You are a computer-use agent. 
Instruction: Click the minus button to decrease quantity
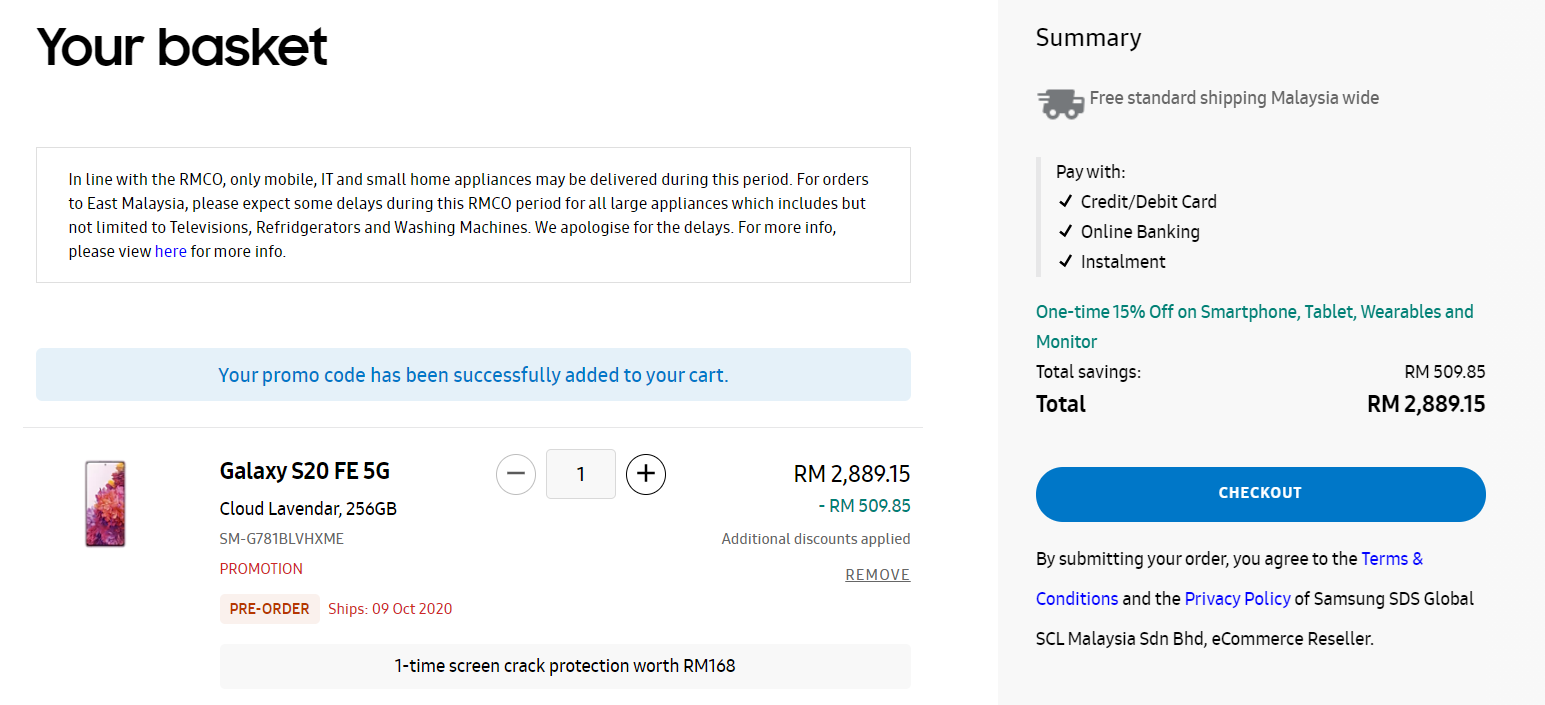pos(516,474)
